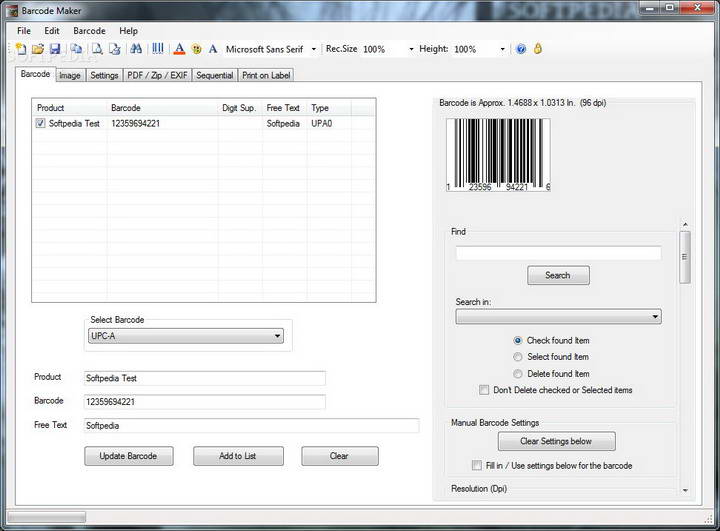Click the right panel scroll down arrow
Screen dimensions: 720x531
[685, 491]
